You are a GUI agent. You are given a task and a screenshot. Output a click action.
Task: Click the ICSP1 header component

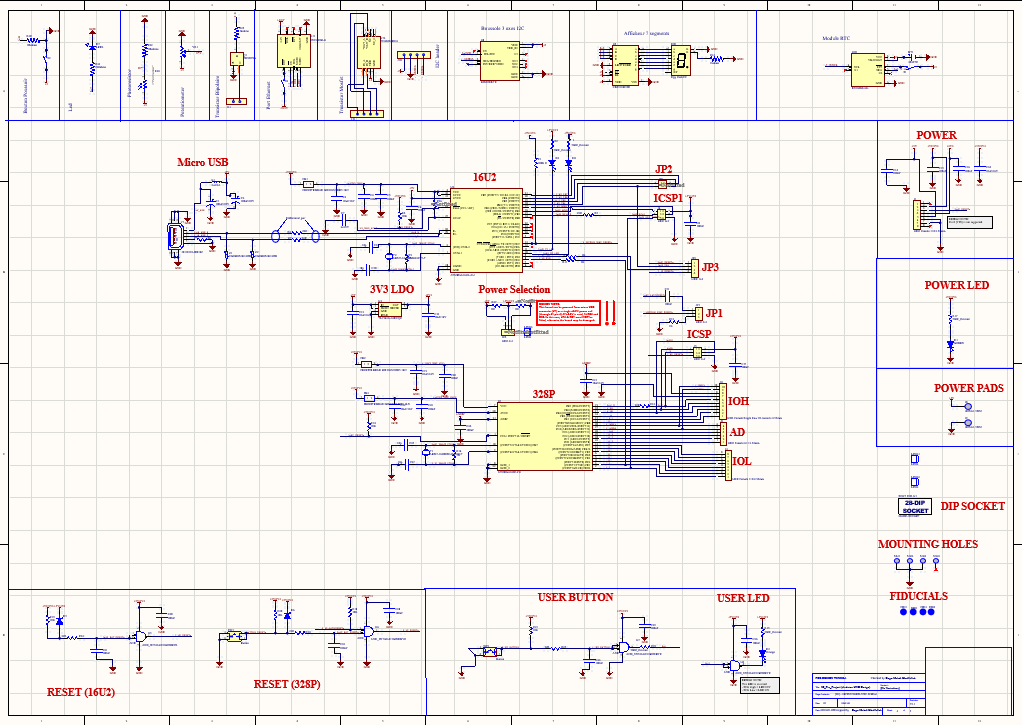[x=660, y=214]
